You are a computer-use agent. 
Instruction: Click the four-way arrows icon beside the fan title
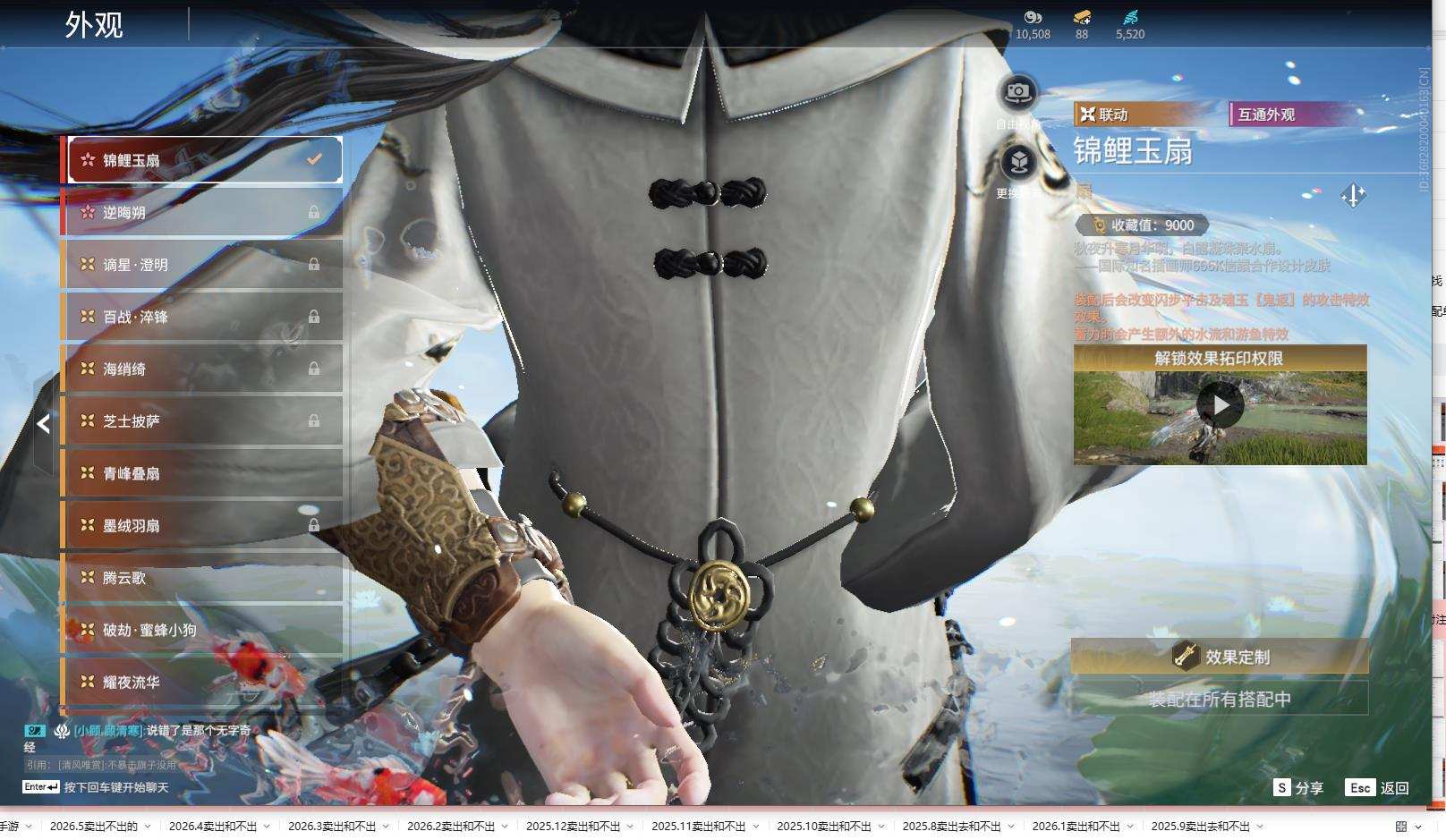1353,195
